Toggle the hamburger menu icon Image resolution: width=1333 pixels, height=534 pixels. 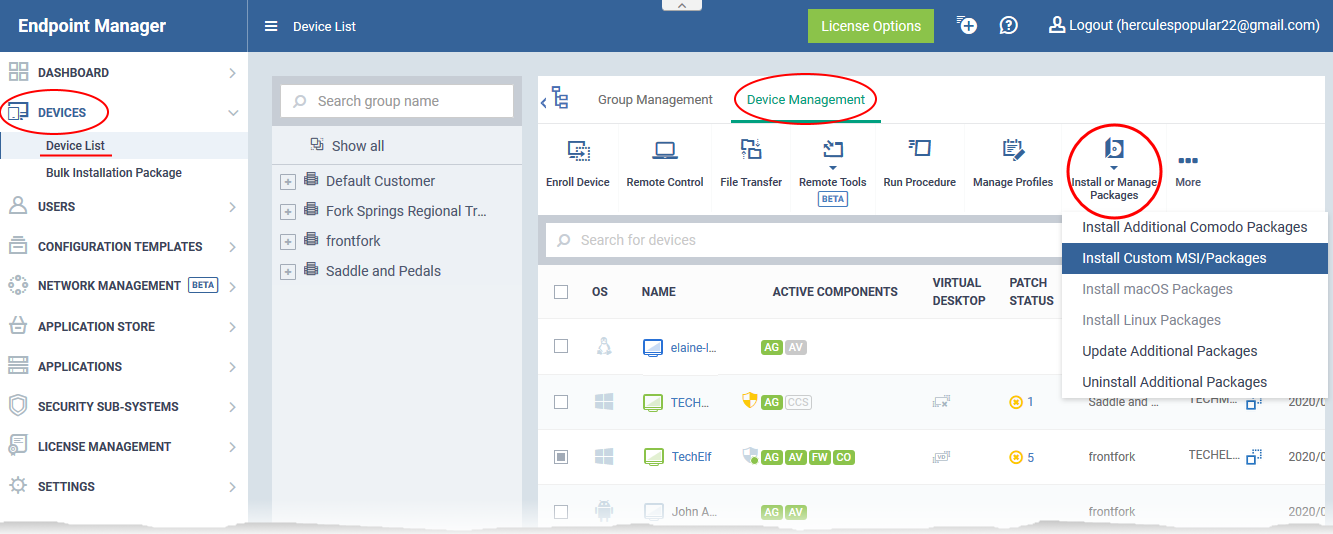271,26
